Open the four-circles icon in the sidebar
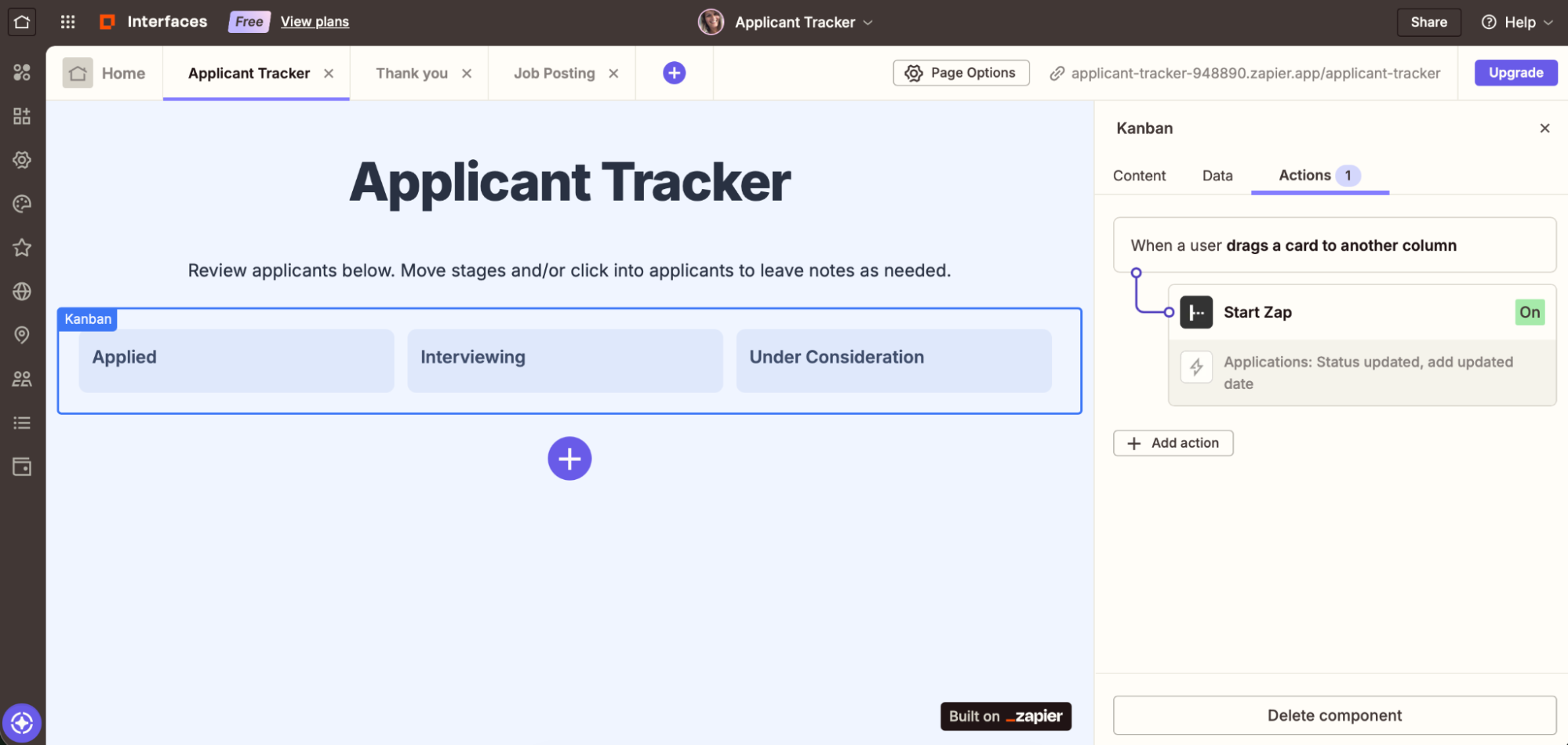The height and width of the screenshot is (745, 1568). pos(22,73)
